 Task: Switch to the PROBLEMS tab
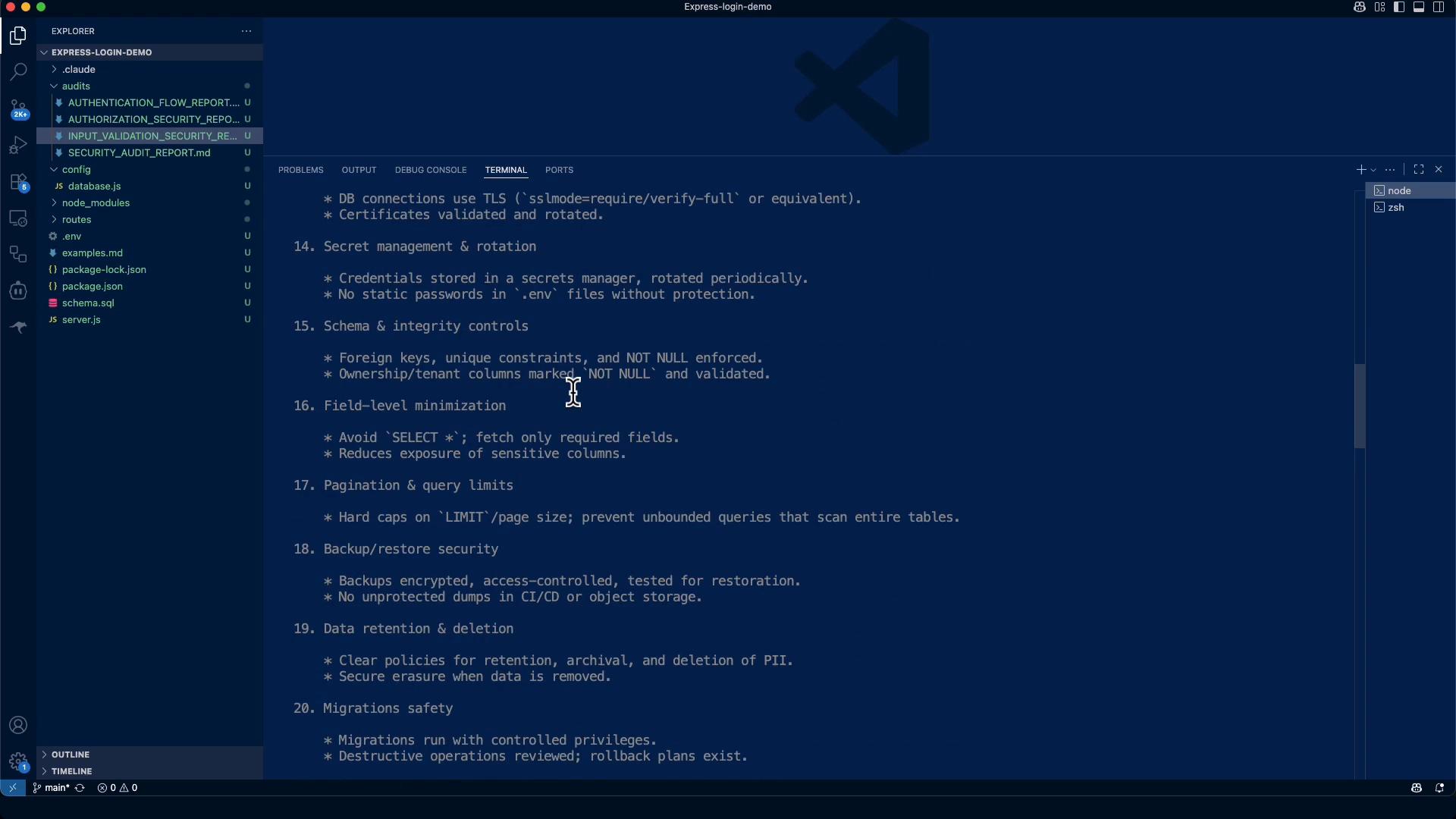[x=301, y=170]
